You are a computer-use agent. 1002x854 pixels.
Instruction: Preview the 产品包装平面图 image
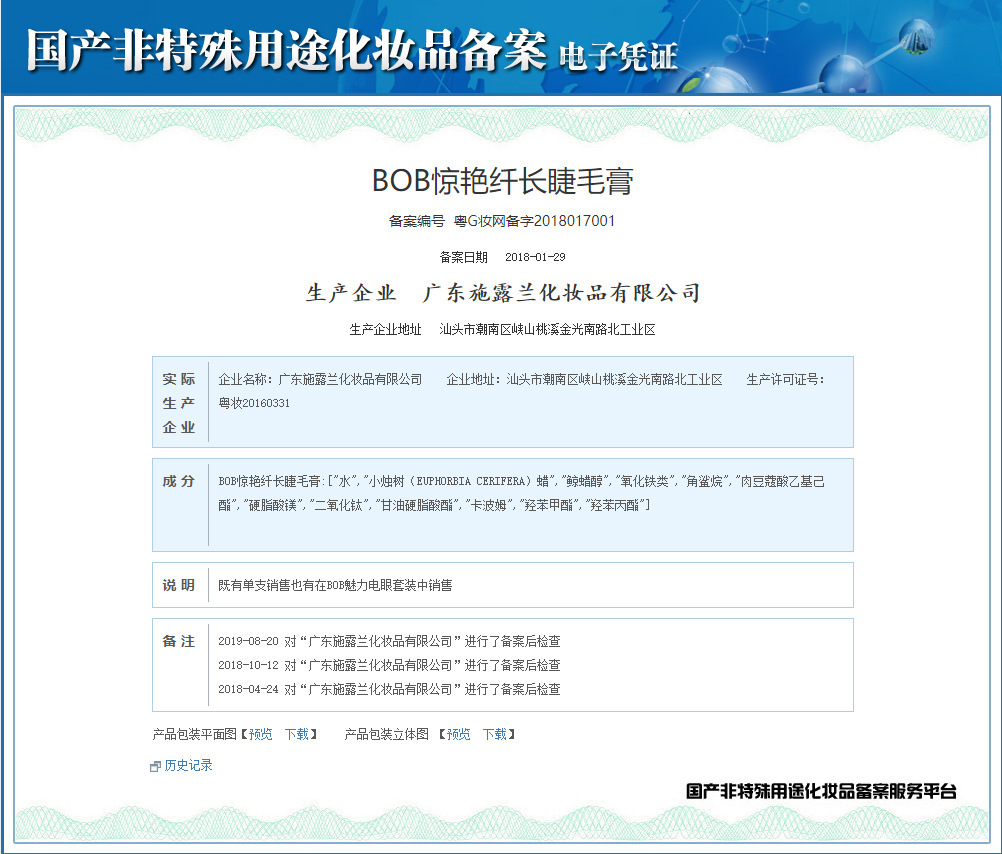(x=261, y=734)
